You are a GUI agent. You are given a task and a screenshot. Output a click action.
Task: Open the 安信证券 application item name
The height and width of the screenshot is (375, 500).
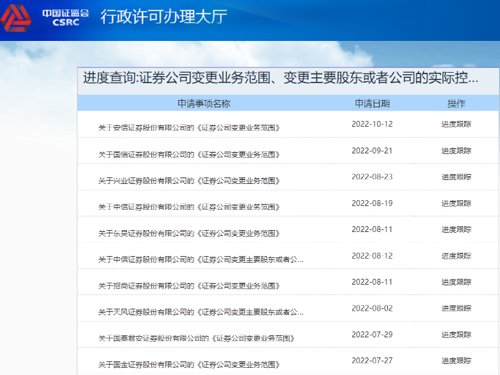click(189, 128)
